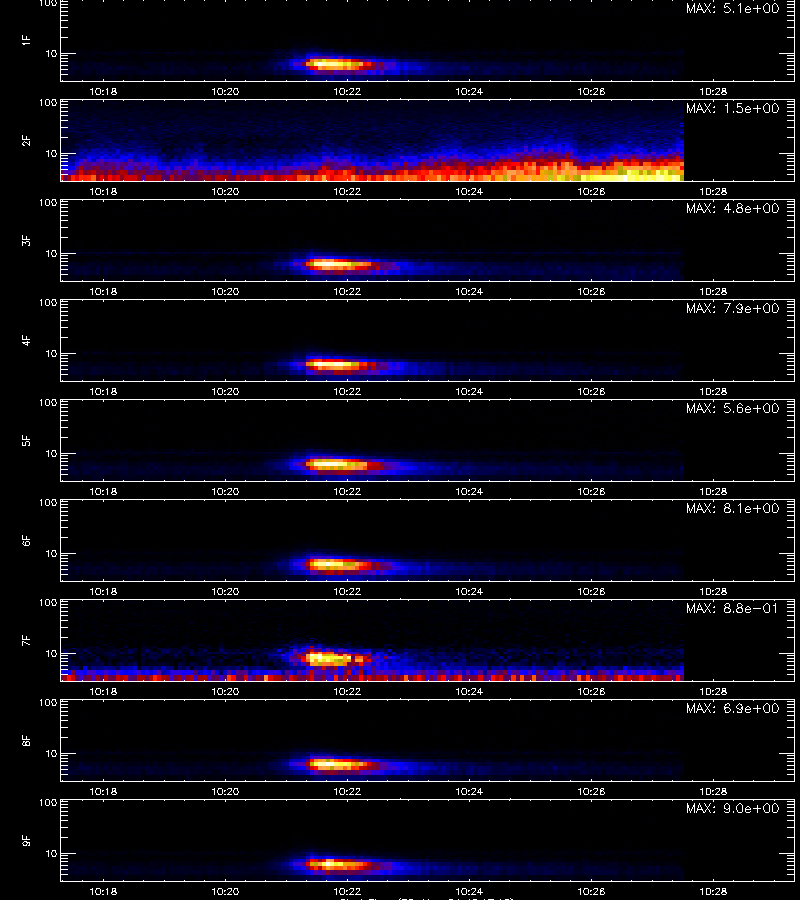Select the 5F panel axis label
The height and width of the screenshot is (900, 800).
click(26, 440)
